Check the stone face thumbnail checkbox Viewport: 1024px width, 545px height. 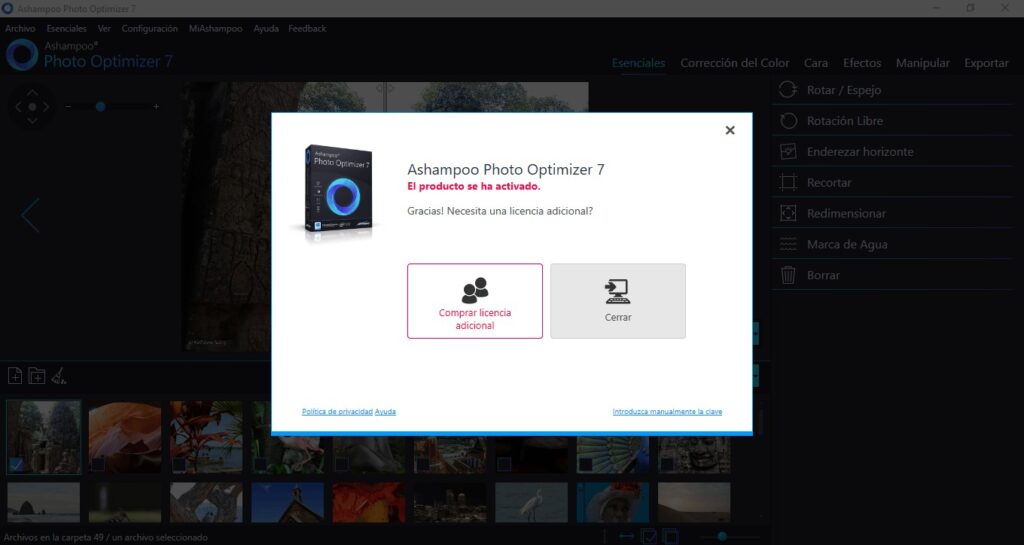tap(667, 464)
